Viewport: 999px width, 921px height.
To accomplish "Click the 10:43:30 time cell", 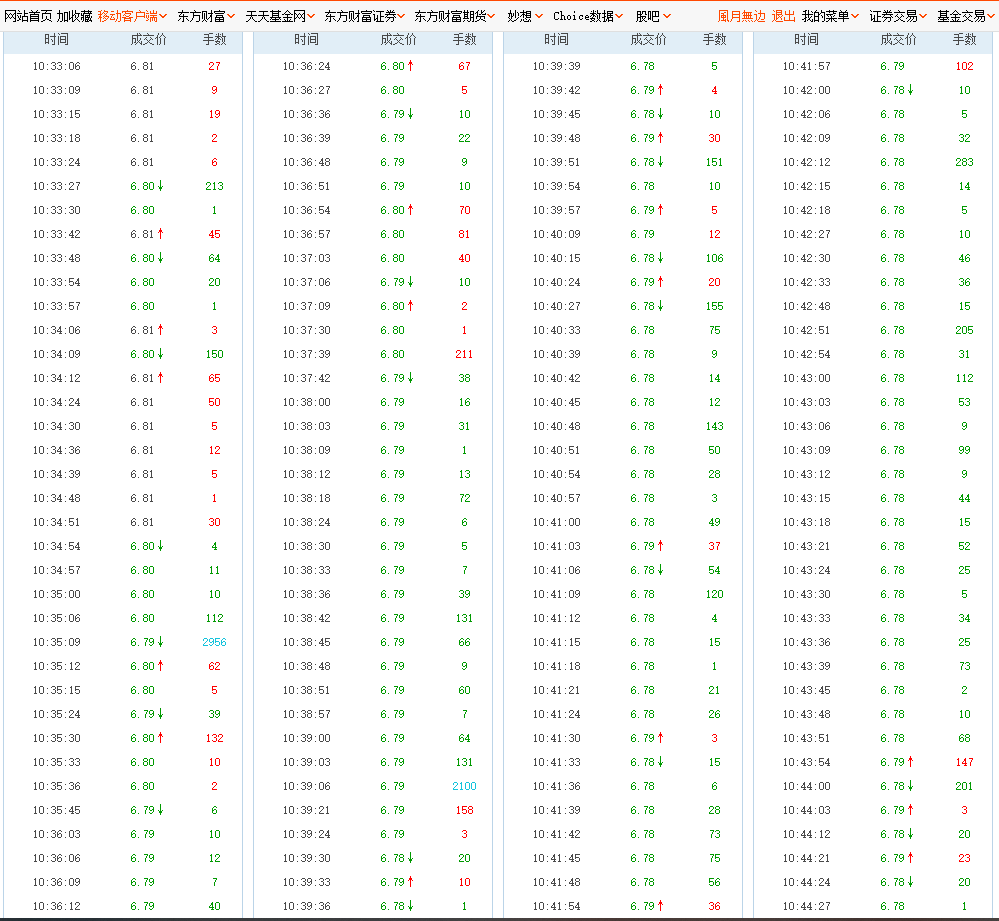I will (x=807, y=594).
